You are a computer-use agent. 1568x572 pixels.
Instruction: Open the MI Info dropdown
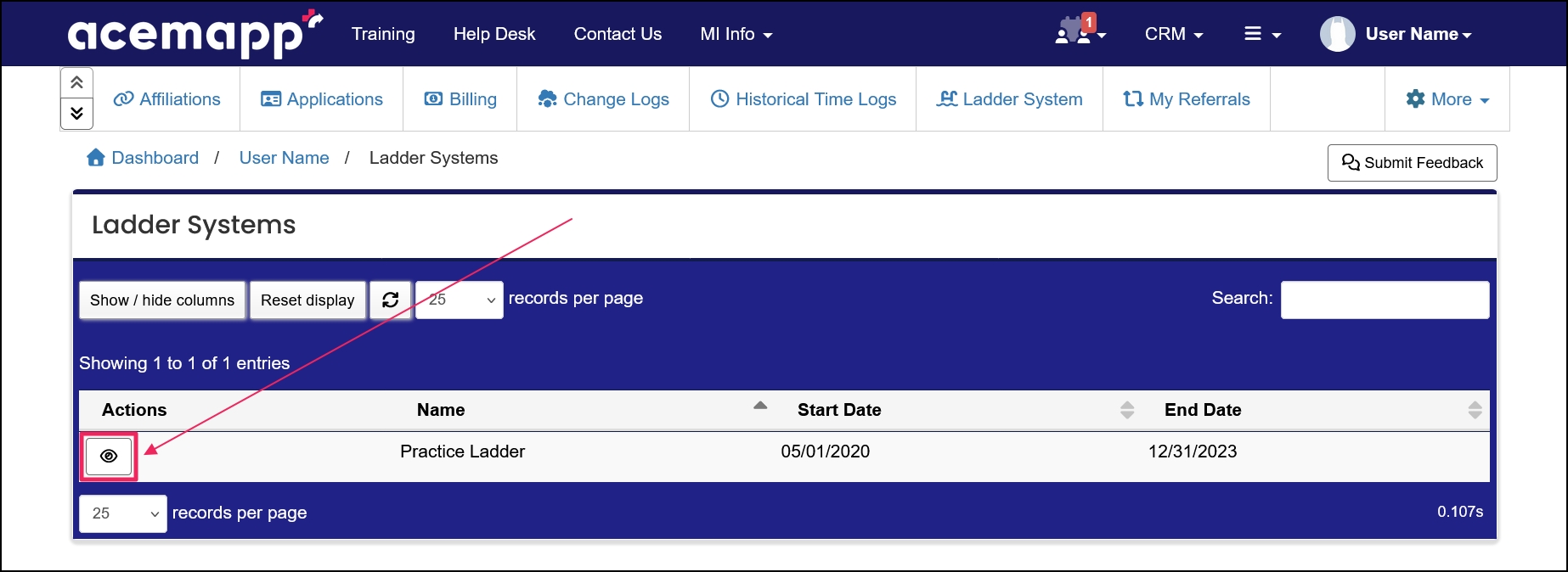pyautogui.click(x=736, y=34)
